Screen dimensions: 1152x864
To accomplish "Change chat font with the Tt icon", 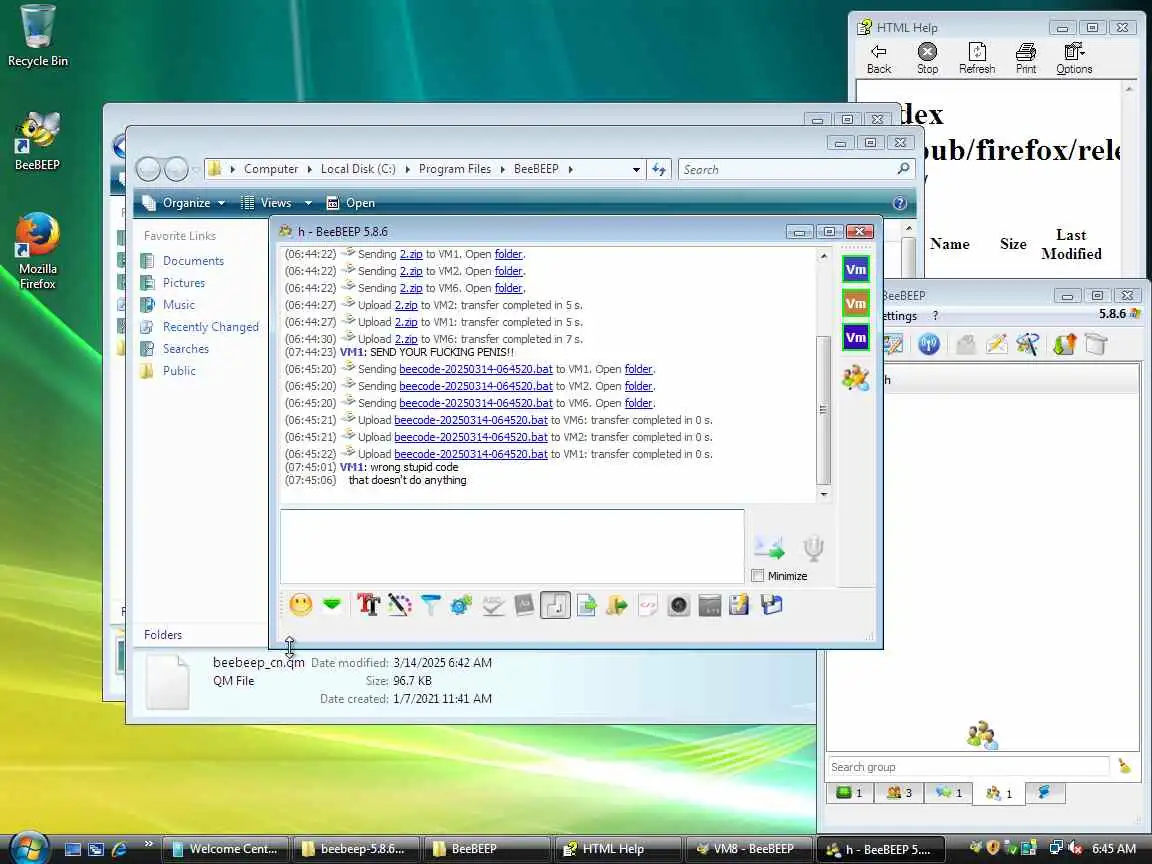I will [x=368, y=605].
